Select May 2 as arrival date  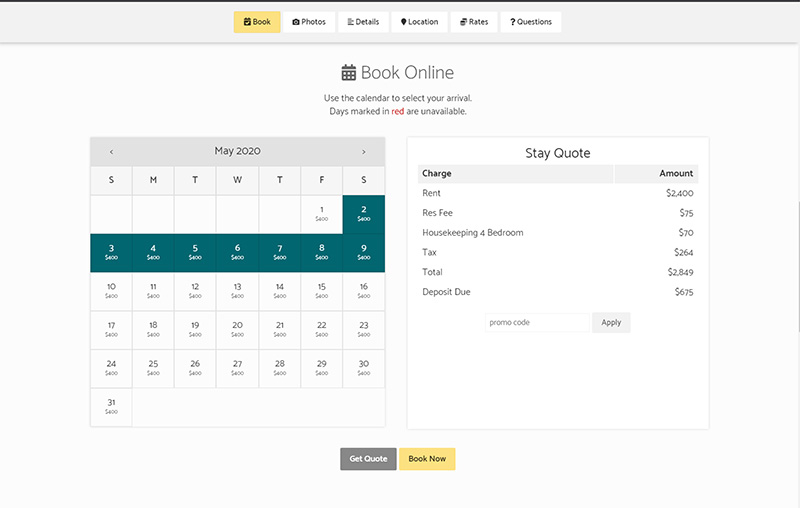pyautogui.click(x=363, y=213)
